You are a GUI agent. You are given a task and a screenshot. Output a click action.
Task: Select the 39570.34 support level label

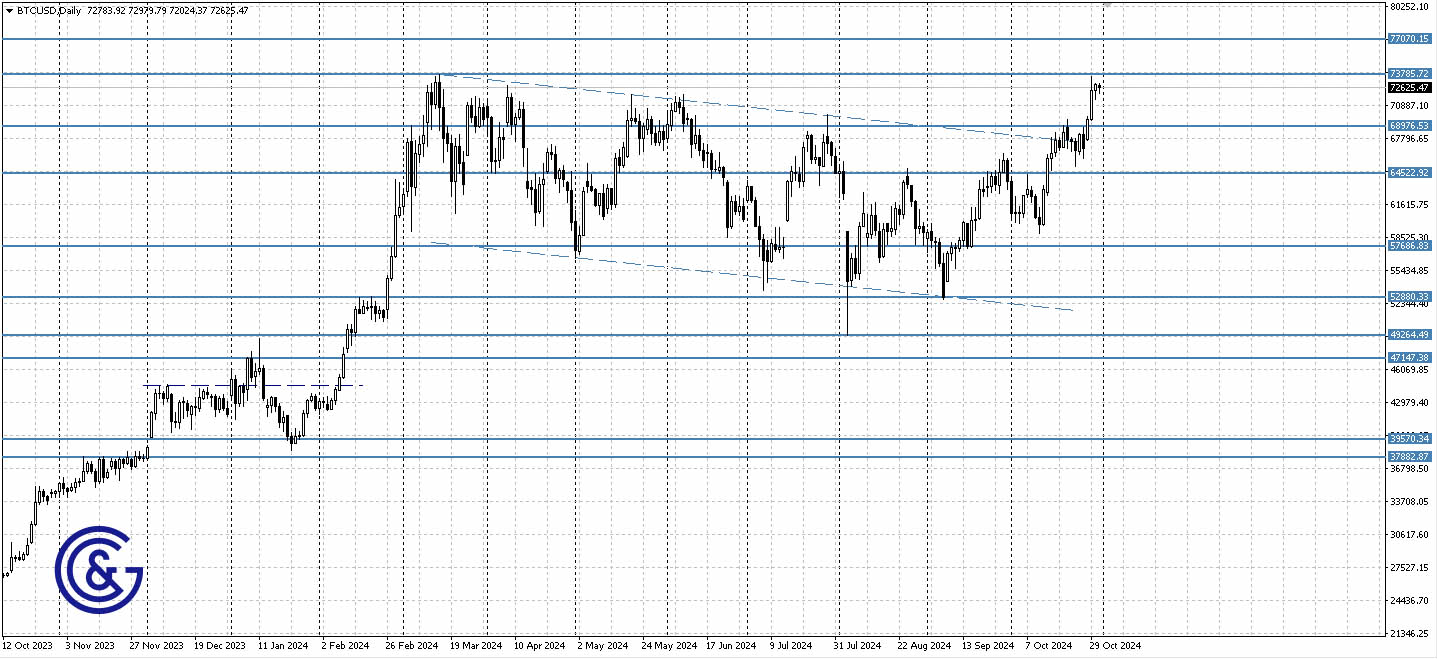1409,438
